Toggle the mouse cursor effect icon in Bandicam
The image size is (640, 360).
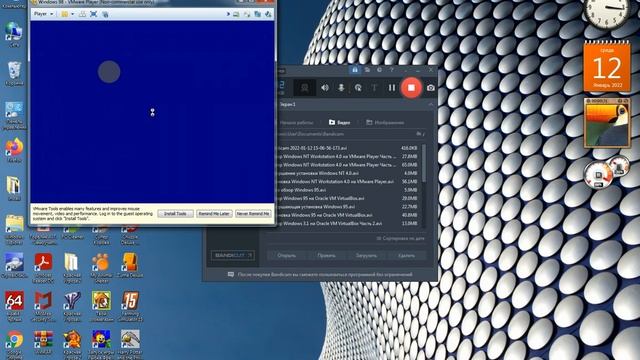(x=358, y=87)
